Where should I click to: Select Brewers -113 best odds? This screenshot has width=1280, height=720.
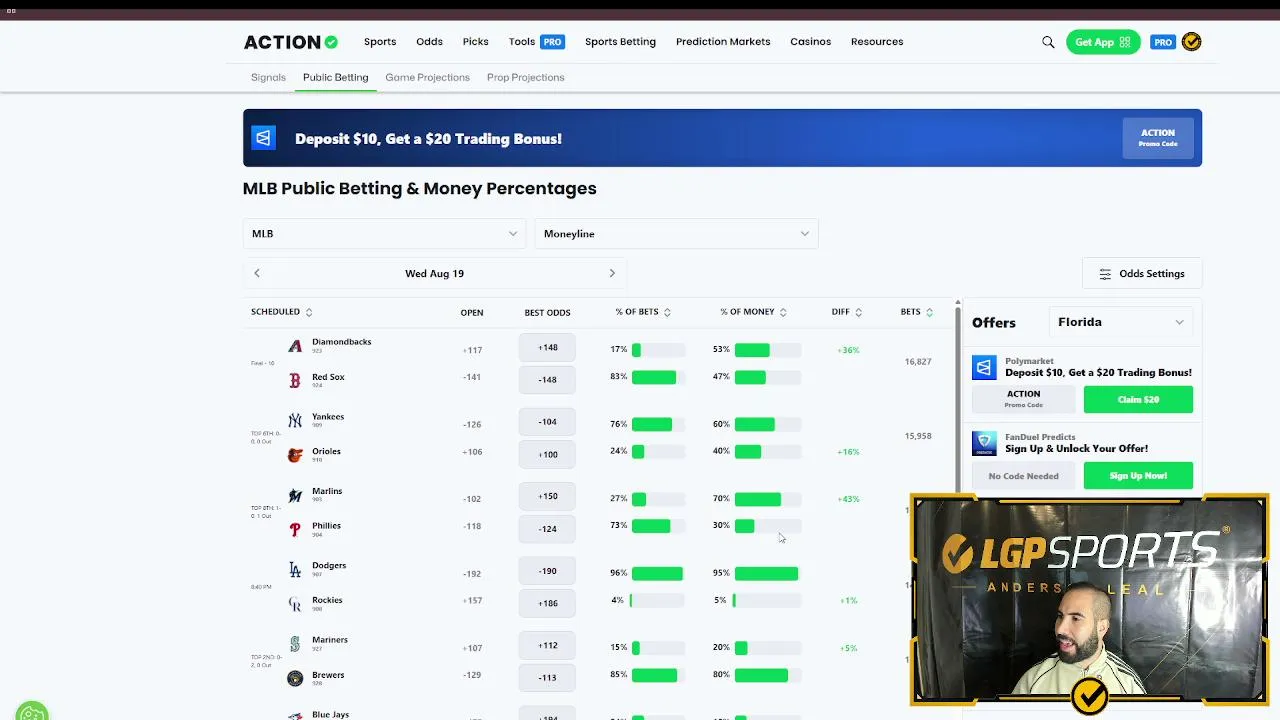pos(547,678)
